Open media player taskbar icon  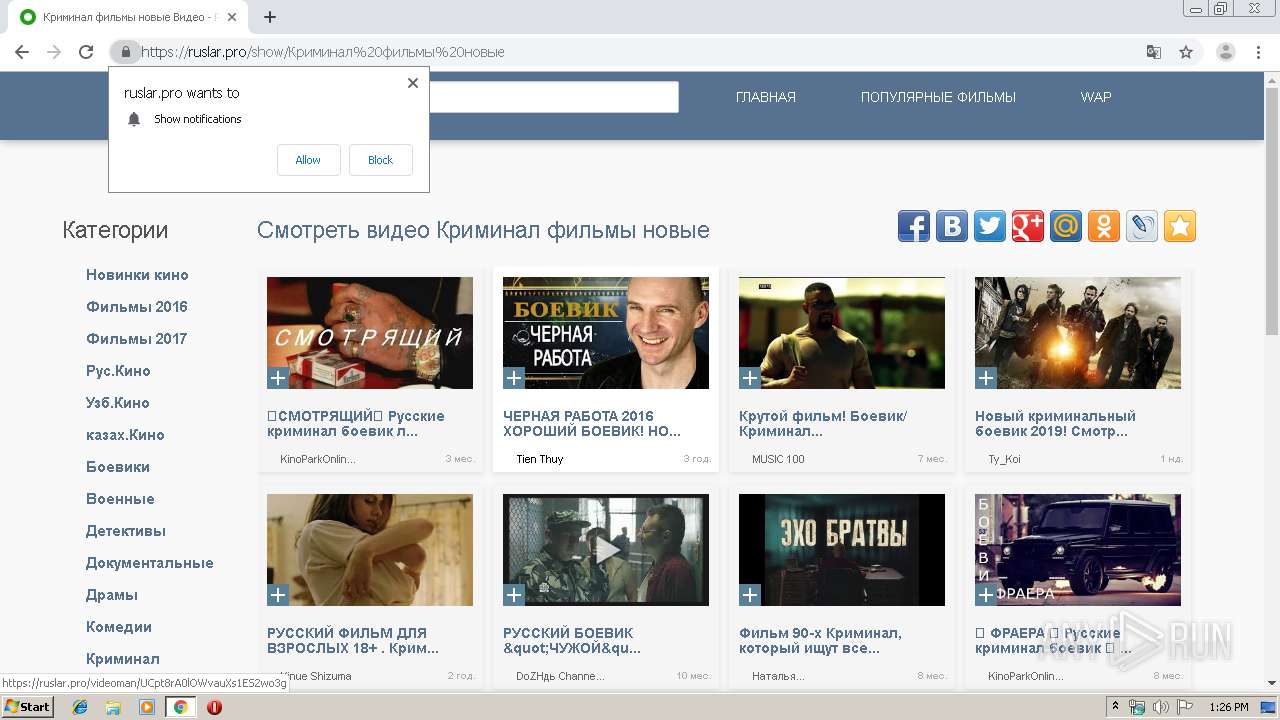(x=147, y=707)
